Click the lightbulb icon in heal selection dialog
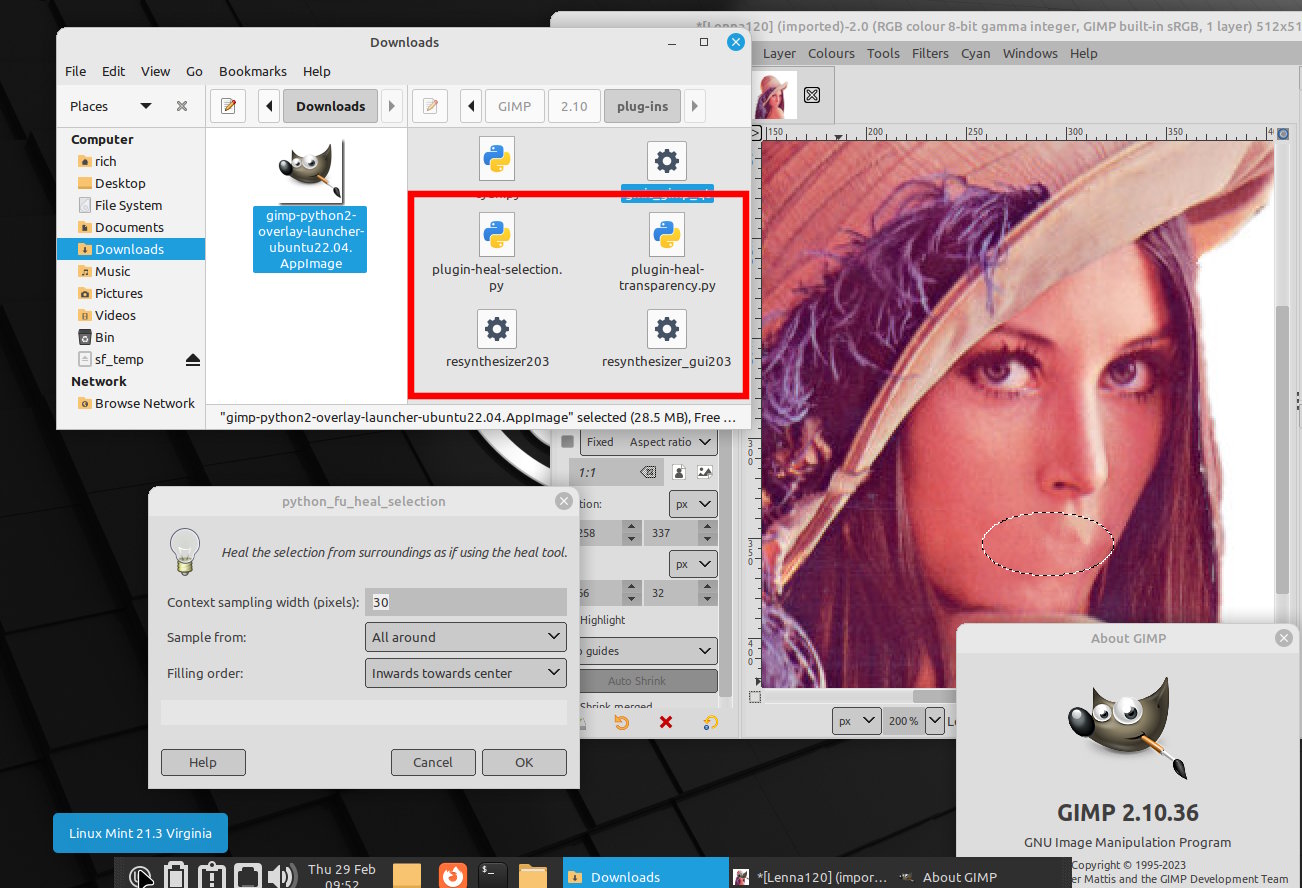Screen dimensions: 1302x888 click(184, 551)
